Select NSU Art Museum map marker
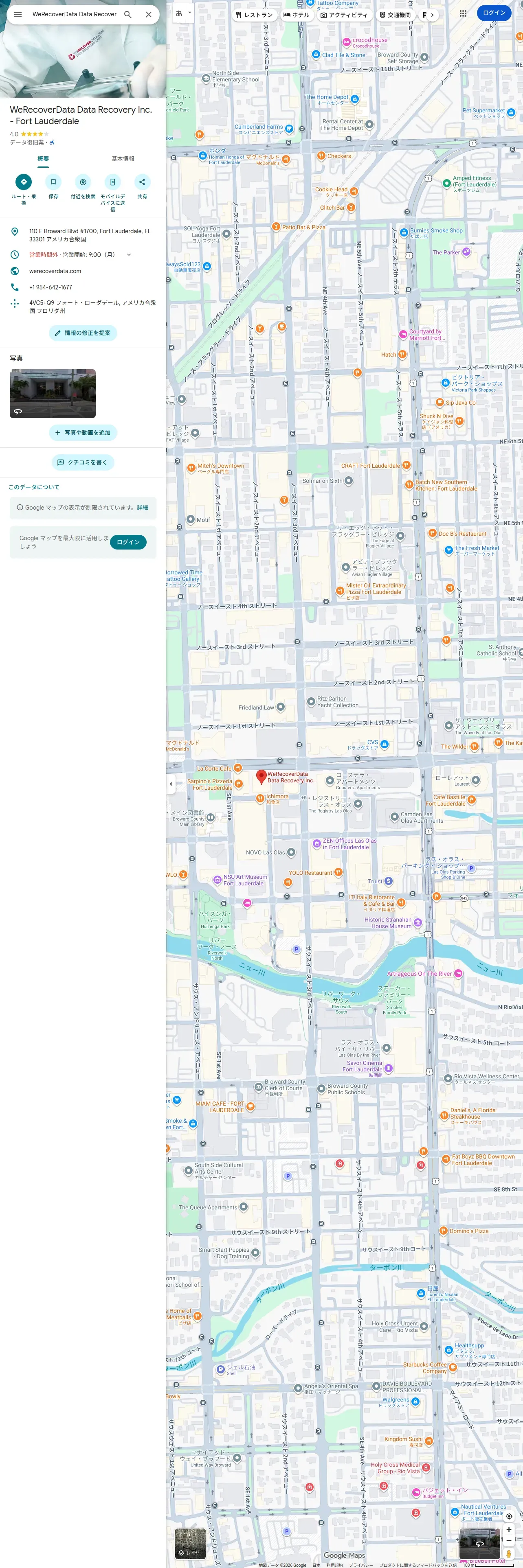The height and width of the screenshot is (1568, 523). (218, 880)
